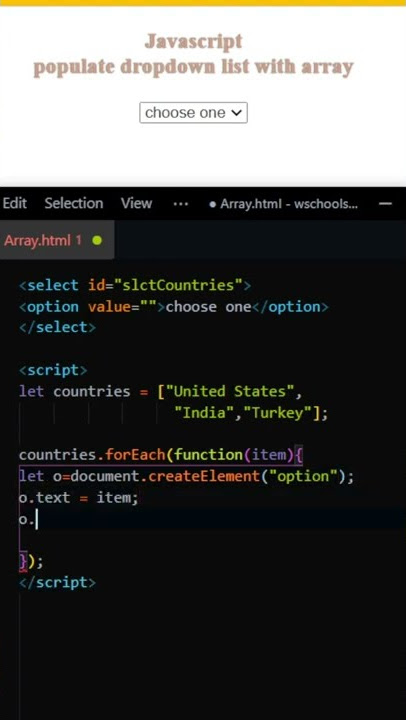Minimize the editor window using the dash icon
The image size is (406, 720).
point(386,204)
